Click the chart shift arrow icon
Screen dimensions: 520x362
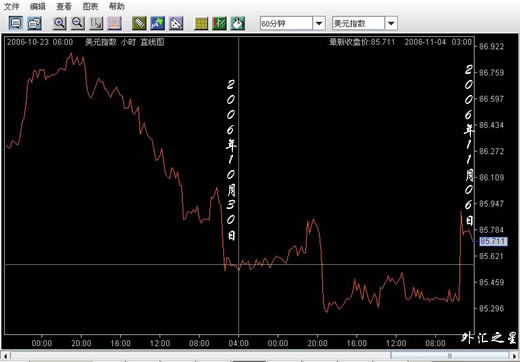[x=96, y=23]
